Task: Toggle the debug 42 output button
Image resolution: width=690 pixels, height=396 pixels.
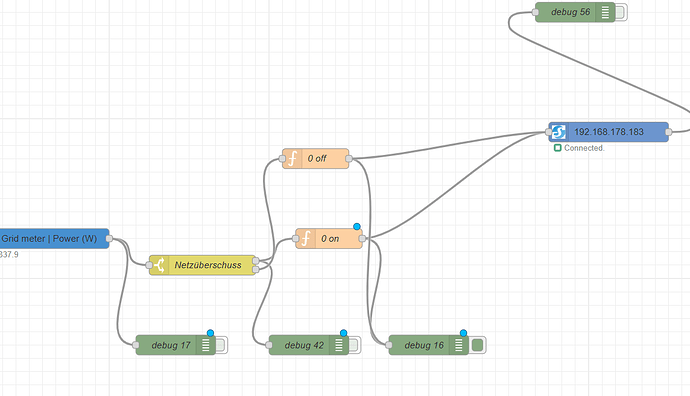Action: pyautogui.click(x=354, y=345)
